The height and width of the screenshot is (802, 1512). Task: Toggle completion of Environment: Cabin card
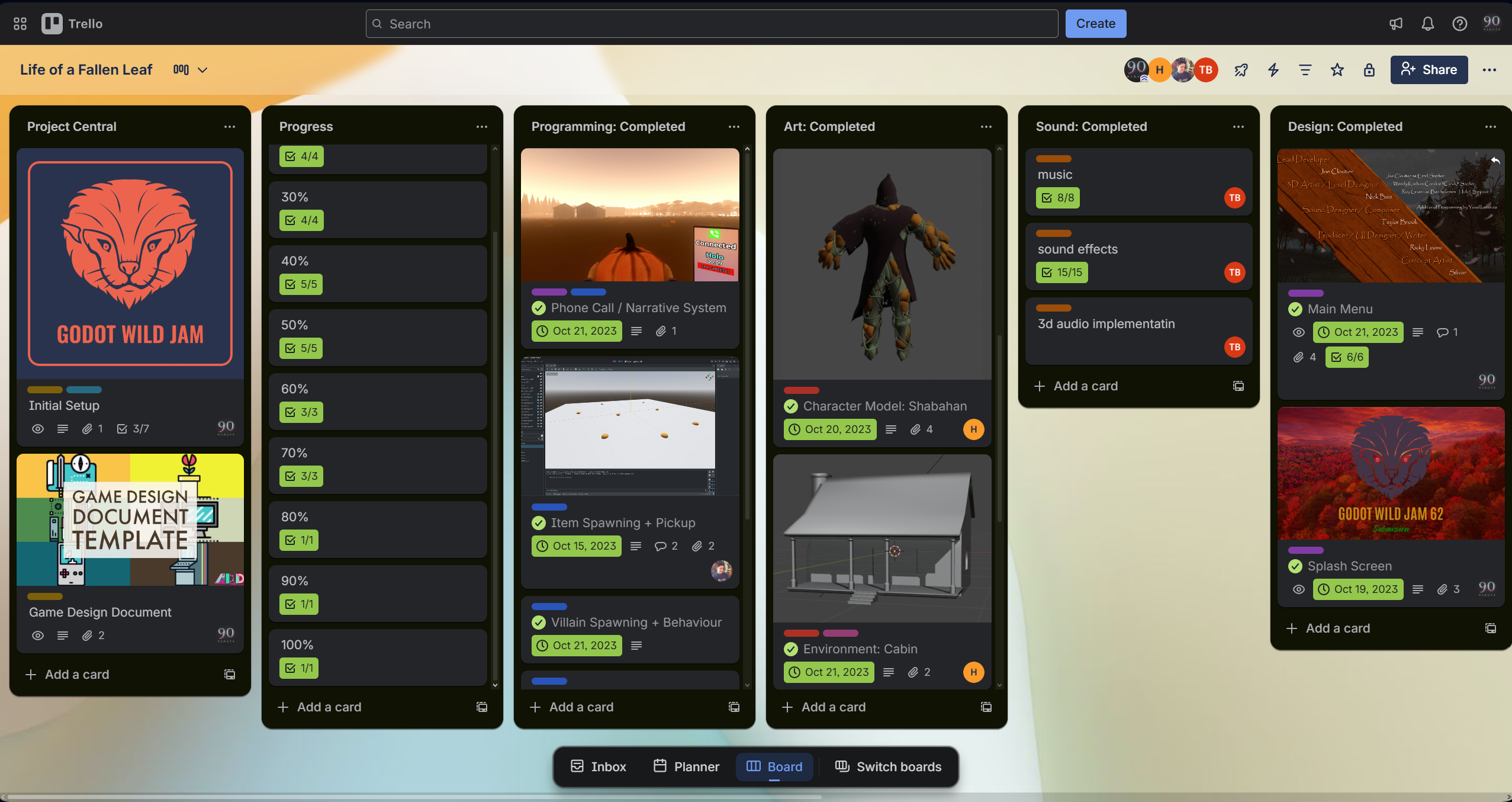coord(791,649)
